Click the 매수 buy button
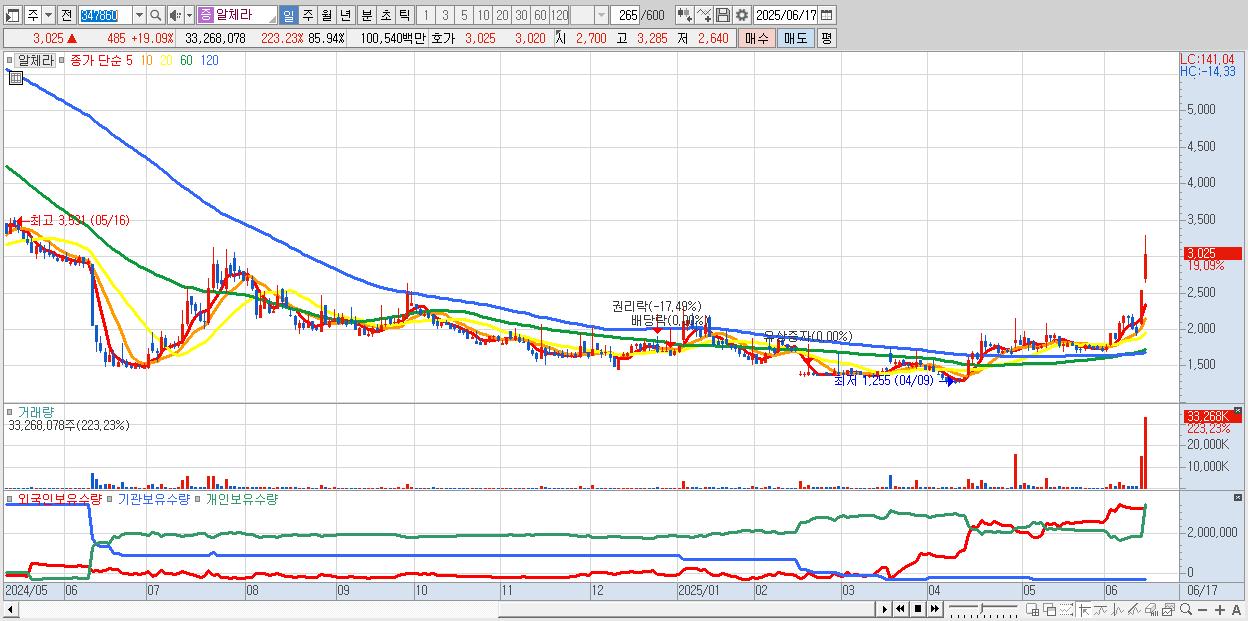Image resolution: width=1248 pixels, height=621 pixels. pyautogui.click(x=757, y=38)
